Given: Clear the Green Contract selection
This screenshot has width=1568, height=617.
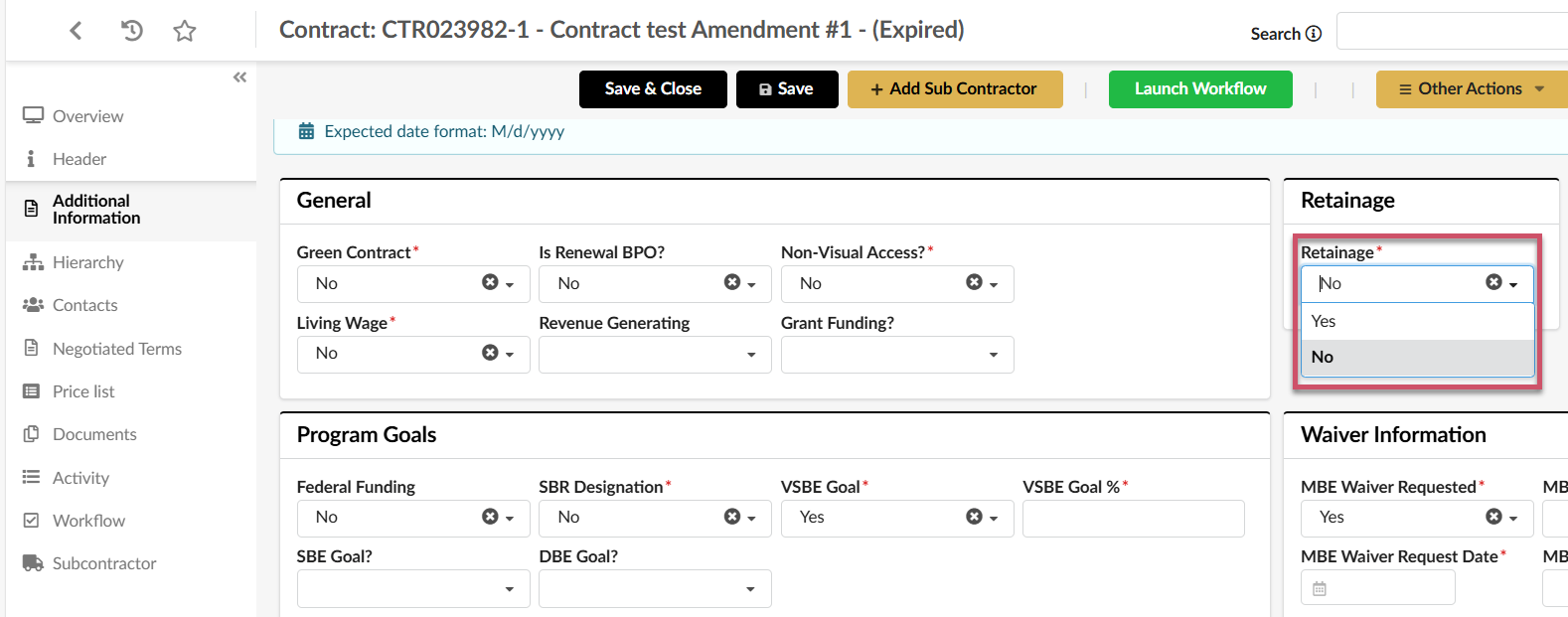Looking at the screenshot, I should click(x=490, y=282).
